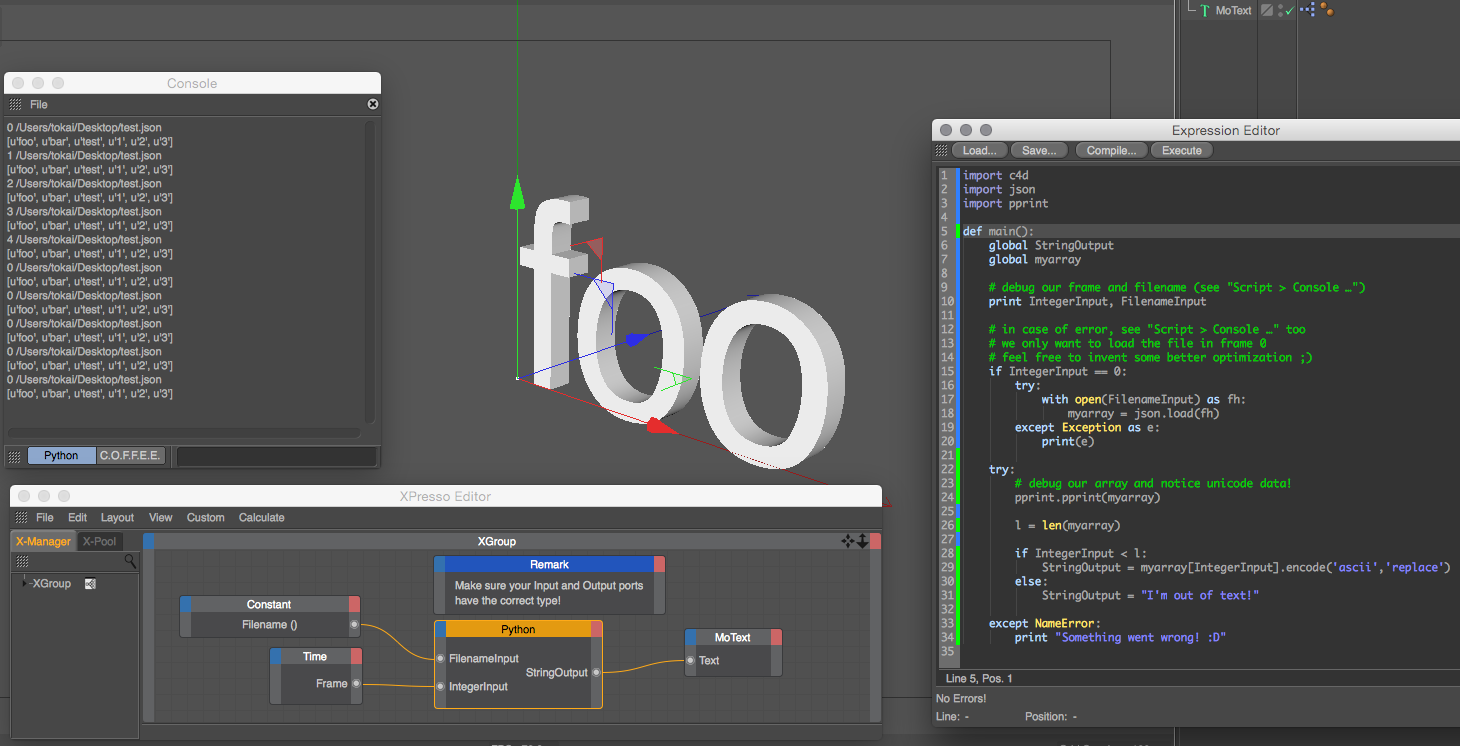Click the MoText object's green T icon
Screen dimensions: 1460x746
[1205, 10]
